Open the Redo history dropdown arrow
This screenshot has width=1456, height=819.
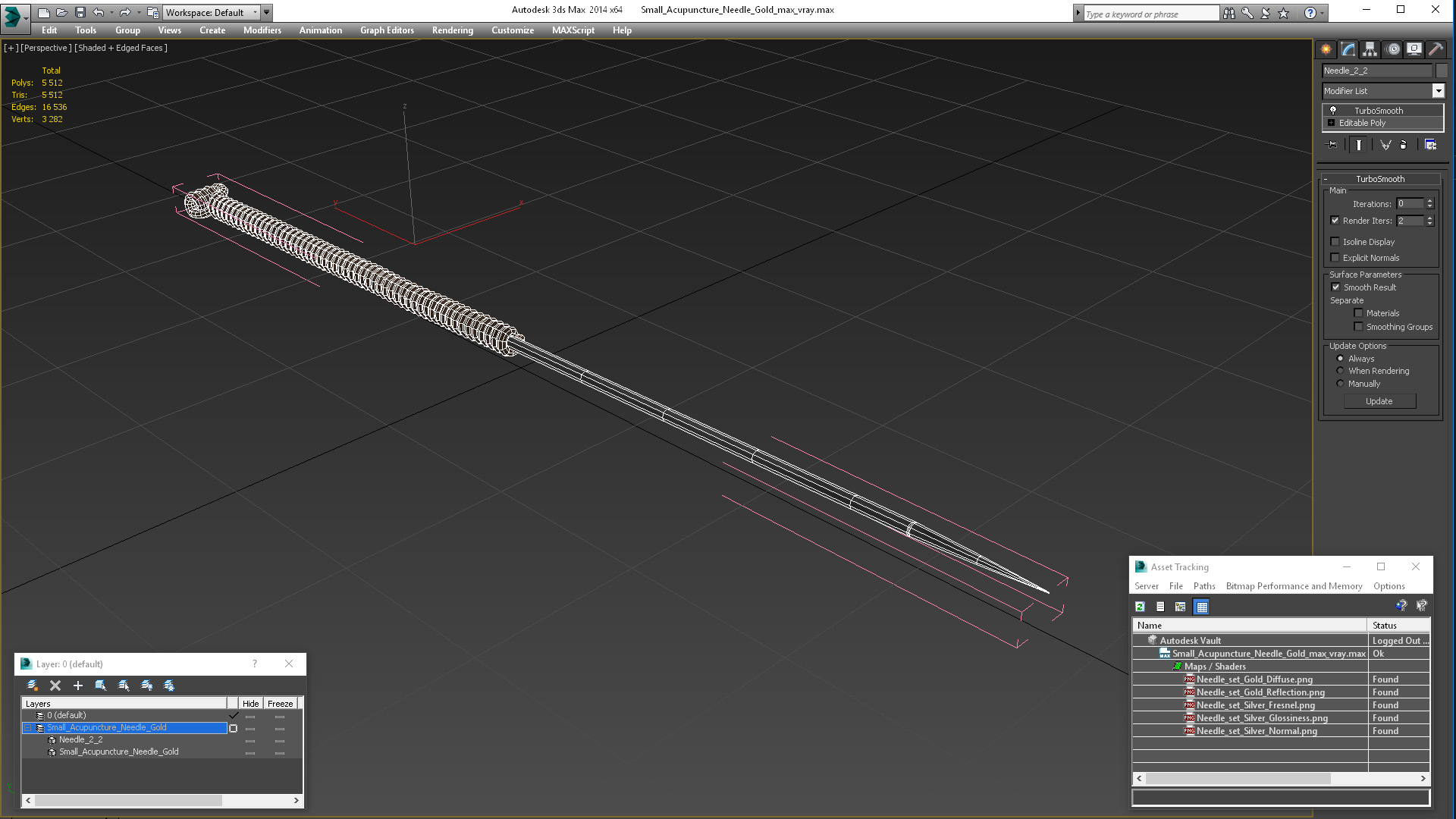tap(138, 12)
